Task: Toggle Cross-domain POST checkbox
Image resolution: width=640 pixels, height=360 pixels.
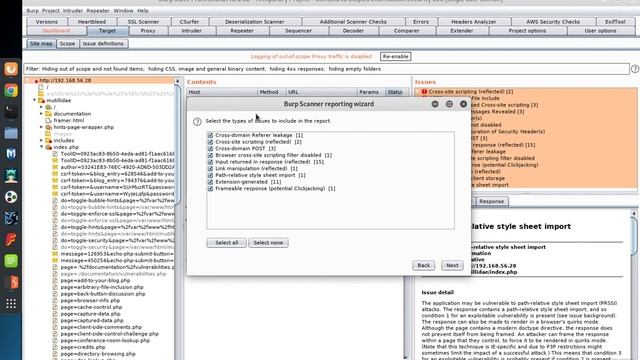Action: tap(210, 149)
